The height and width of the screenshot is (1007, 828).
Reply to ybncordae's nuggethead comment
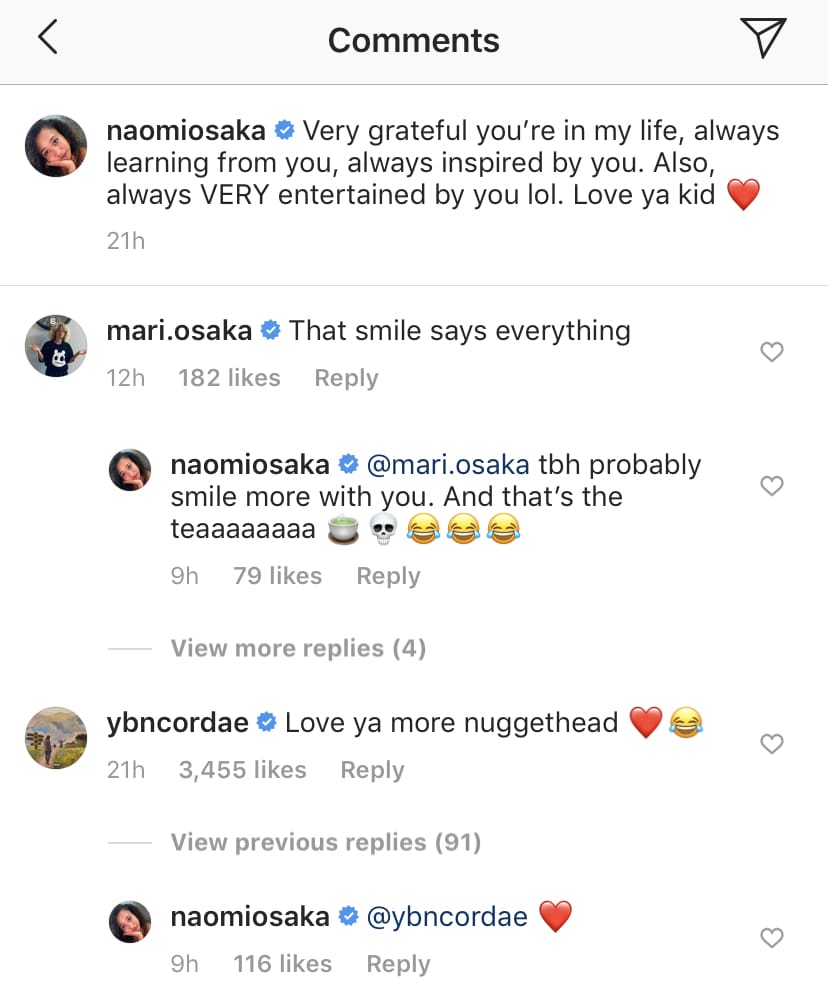(x=372, y=770)
